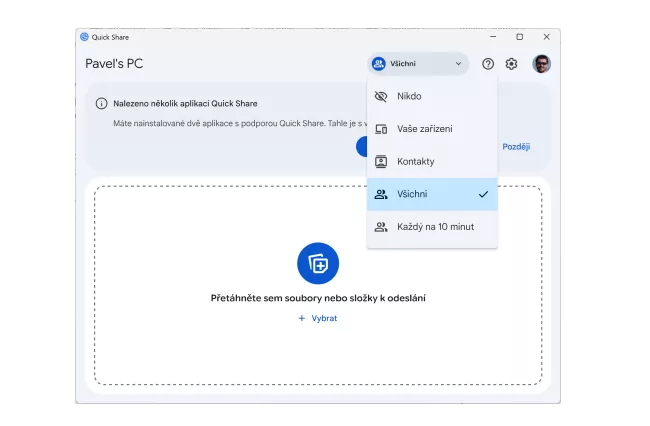
Task: Click the crossed-eye icon next to Nikdo
Action: [381, 96]
